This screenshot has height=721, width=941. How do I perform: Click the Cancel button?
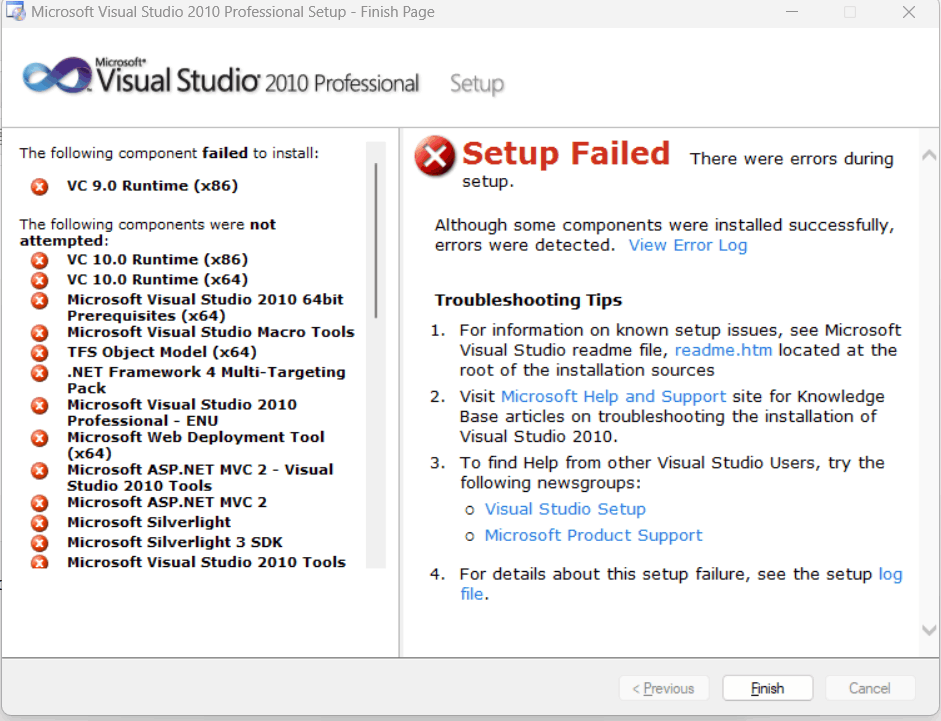tap(869, 688)
